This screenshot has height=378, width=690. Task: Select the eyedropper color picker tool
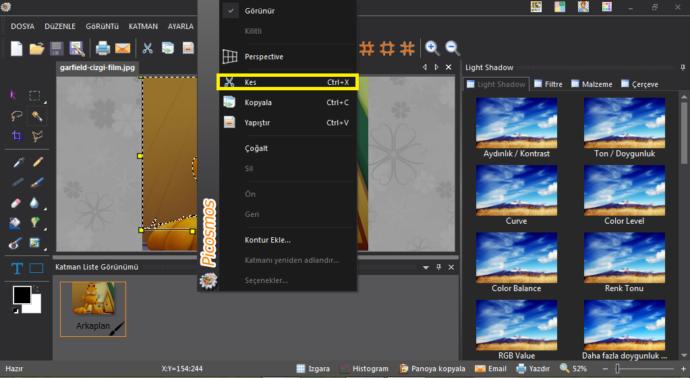pyautogui.click(x=18, y=162)
